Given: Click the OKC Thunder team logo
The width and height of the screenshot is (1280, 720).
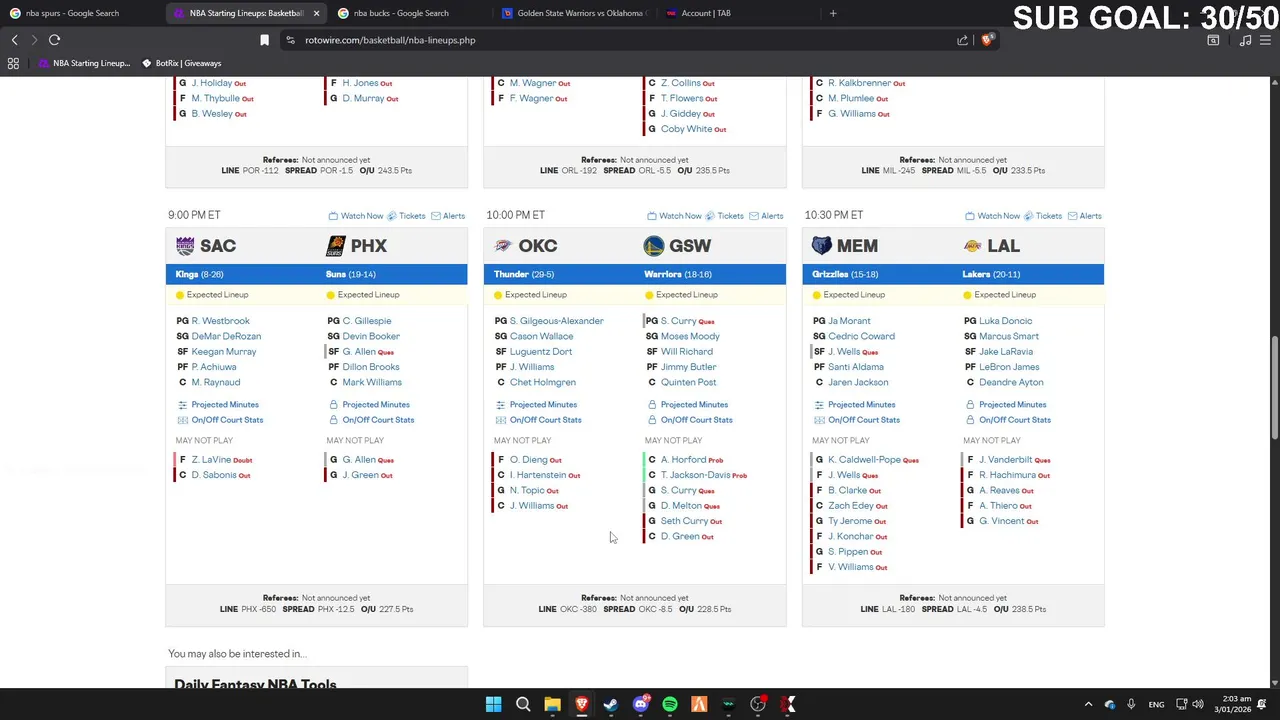Looking at the screenshot, I should pos(503,246).
